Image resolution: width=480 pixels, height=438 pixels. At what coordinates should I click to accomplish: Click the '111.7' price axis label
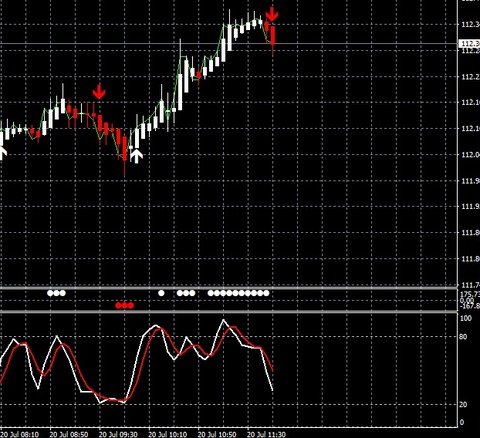pos(471,285)
